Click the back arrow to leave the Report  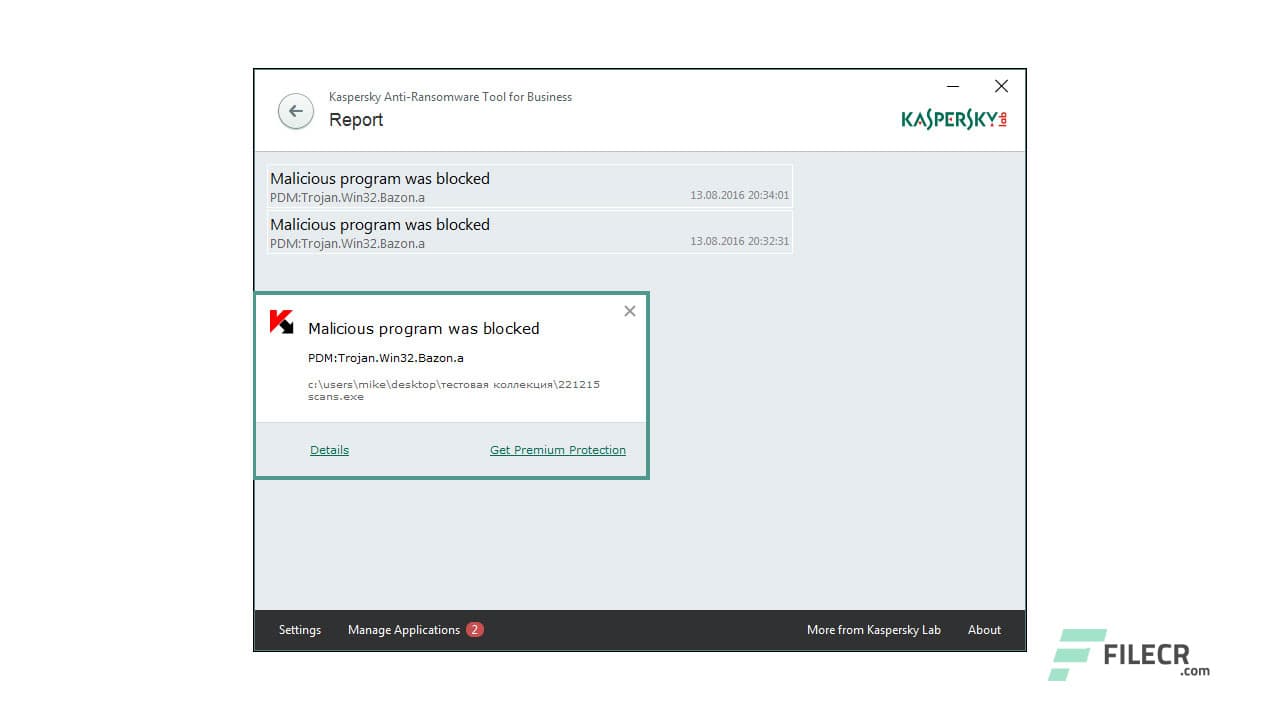click(295, 111)
